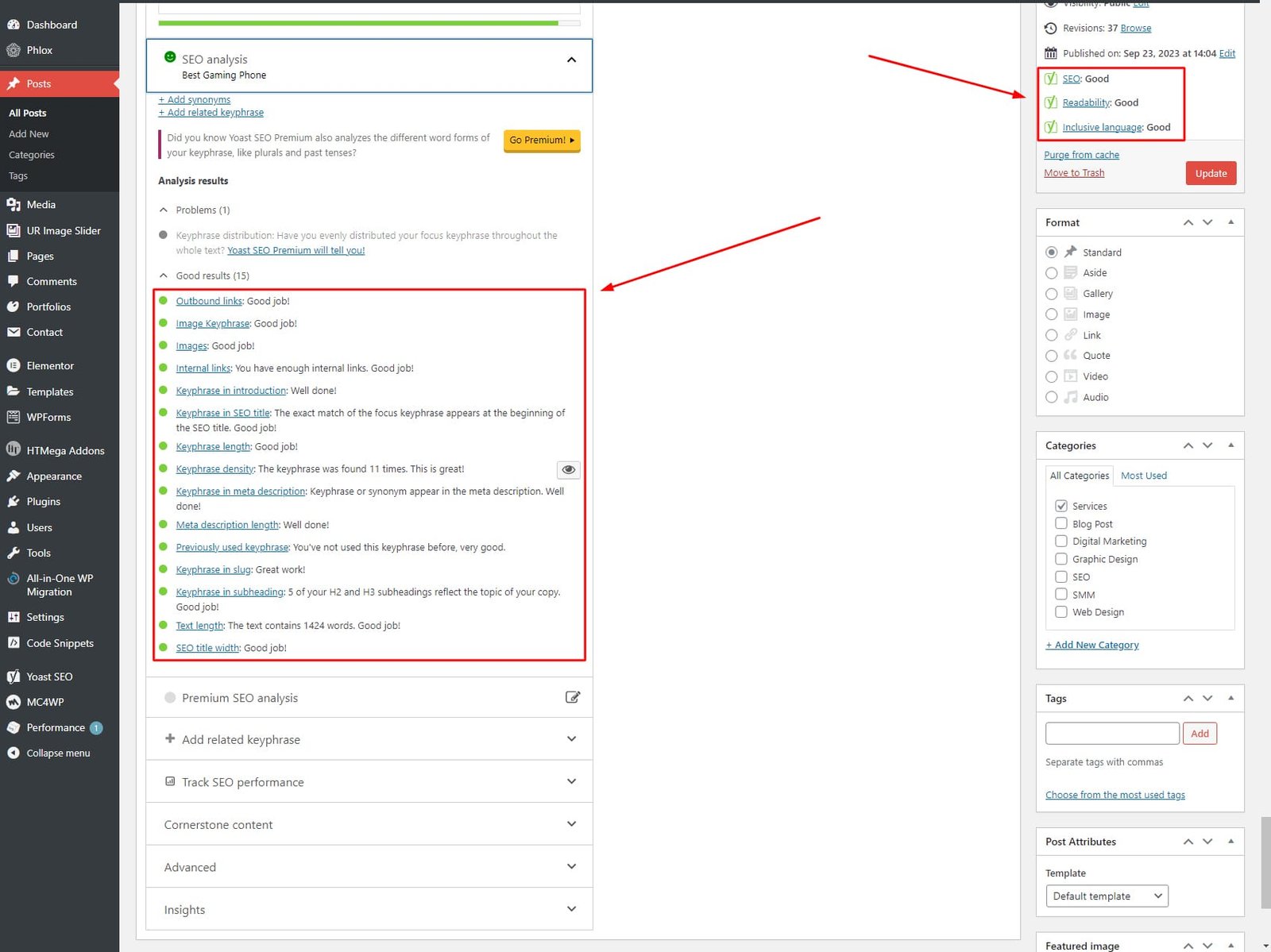Show keyphrase density highlights with eye icon
The height and width of the screenshot is (952, 1271).
(568, 469)
